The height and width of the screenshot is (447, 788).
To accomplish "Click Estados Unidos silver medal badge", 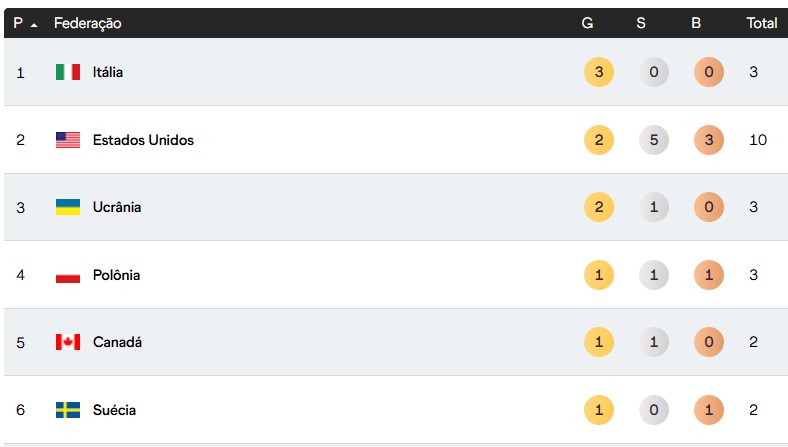I will [654, 140].
